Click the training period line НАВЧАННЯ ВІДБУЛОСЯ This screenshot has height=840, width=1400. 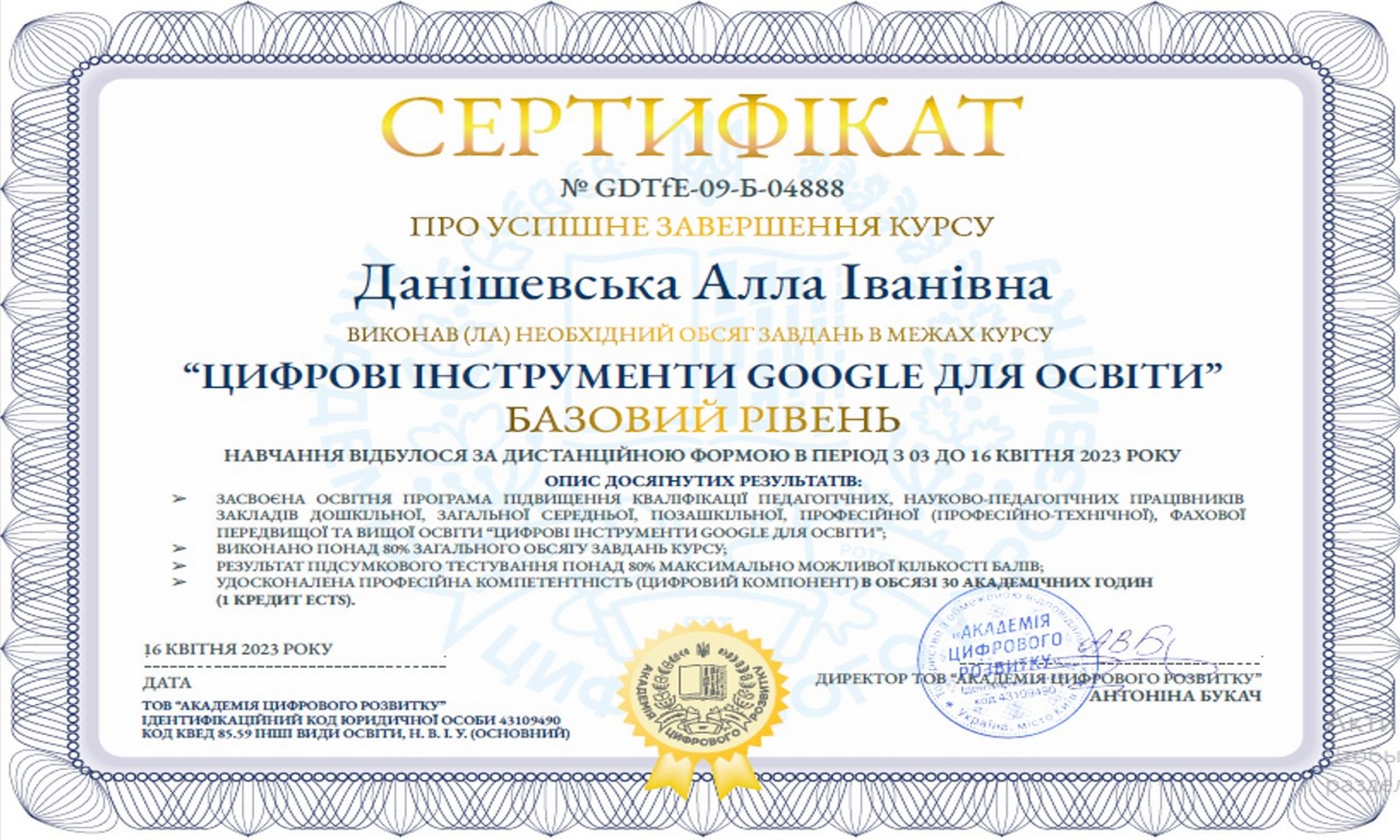coord(702,456)
